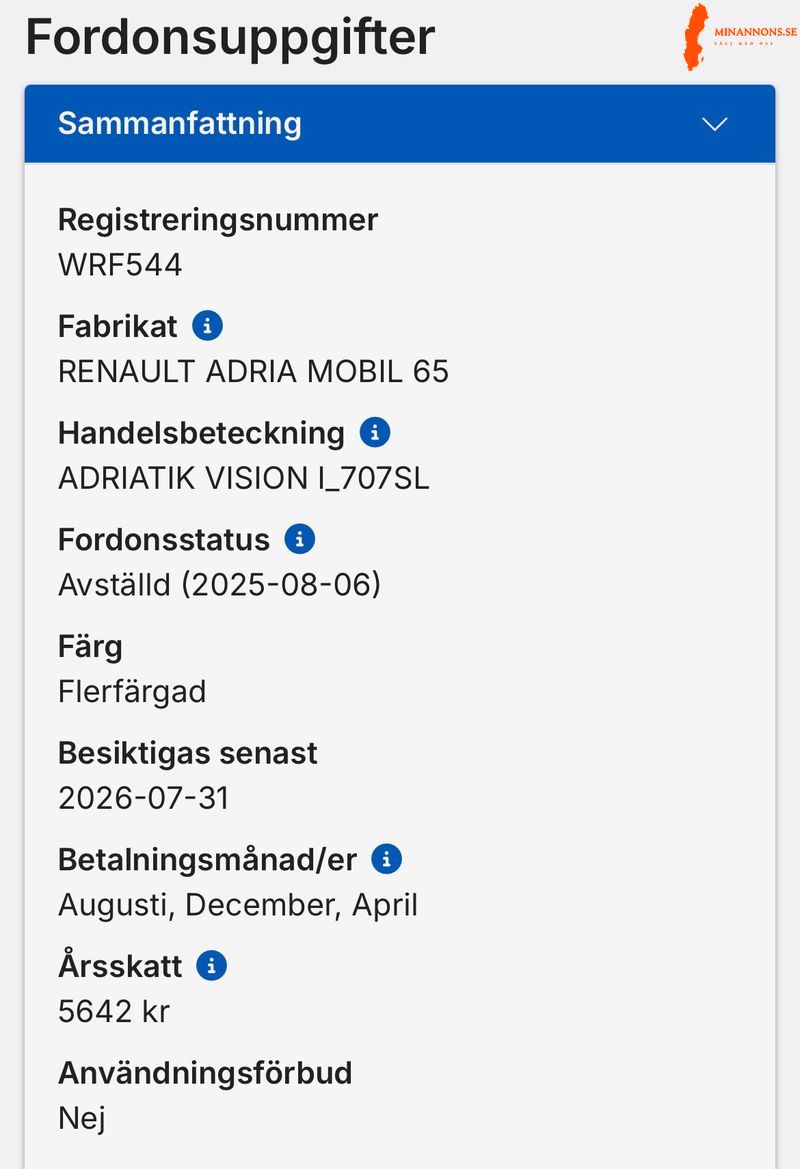Open the Handelsbeteckning info icon
Viewport: 800px width, 1169px height.
(x=374, y=432)
